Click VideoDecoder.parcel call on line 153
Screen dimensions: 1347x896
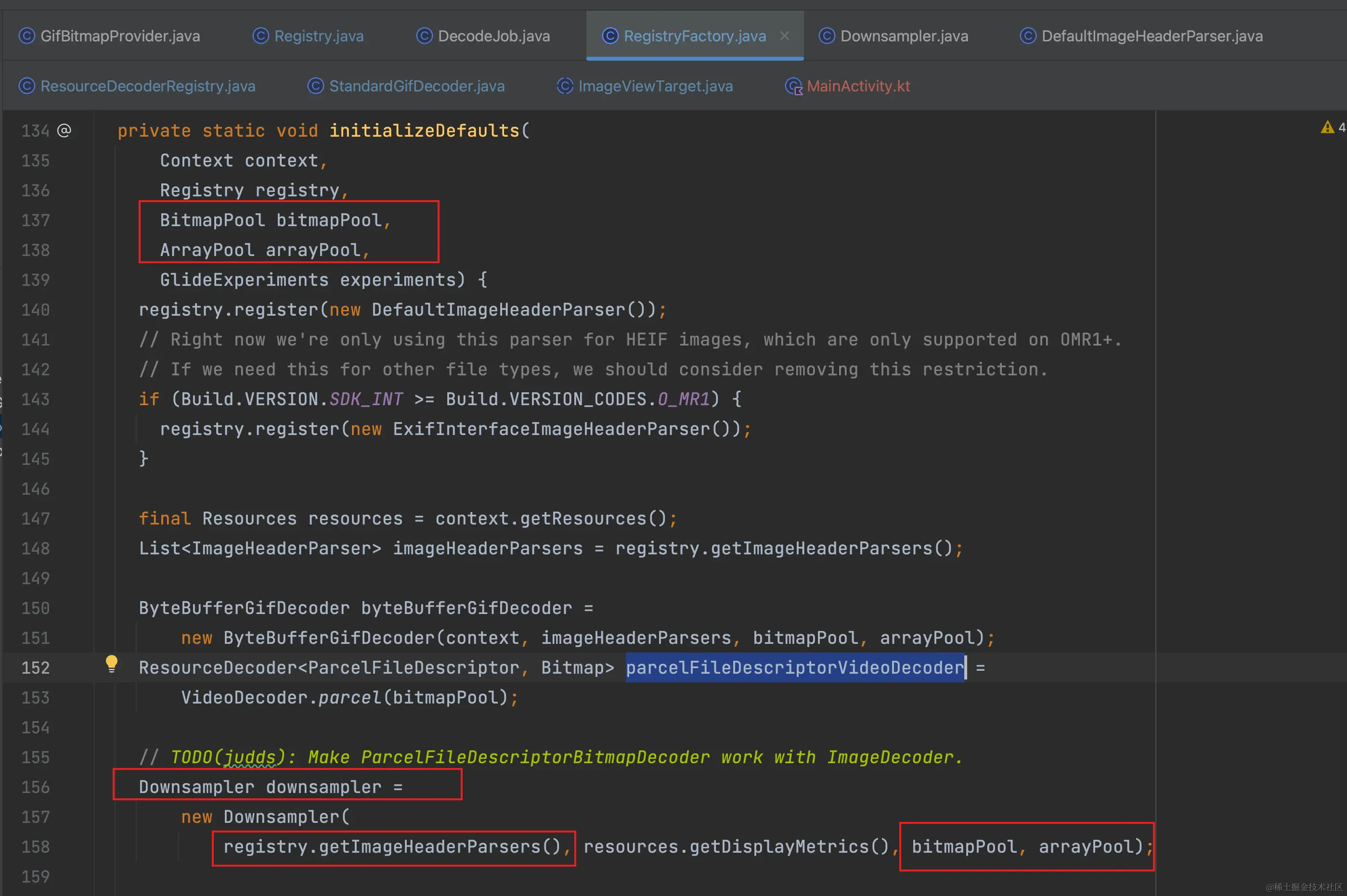pyautogui.click(x=281, y=697)
